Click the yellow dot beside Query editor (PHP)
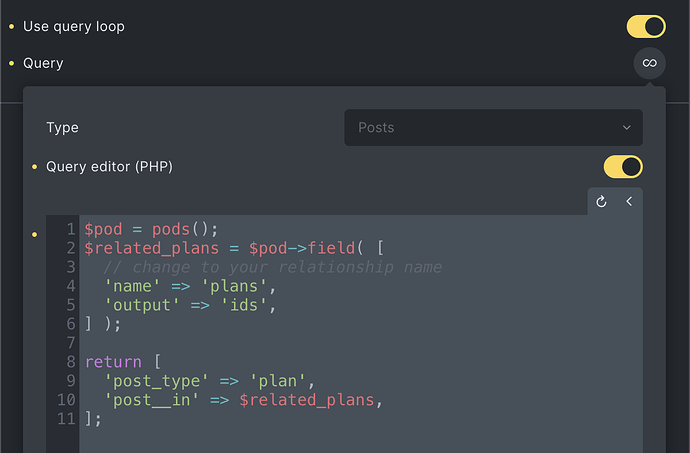Screen dimensions: 690x453 [35, 167]
